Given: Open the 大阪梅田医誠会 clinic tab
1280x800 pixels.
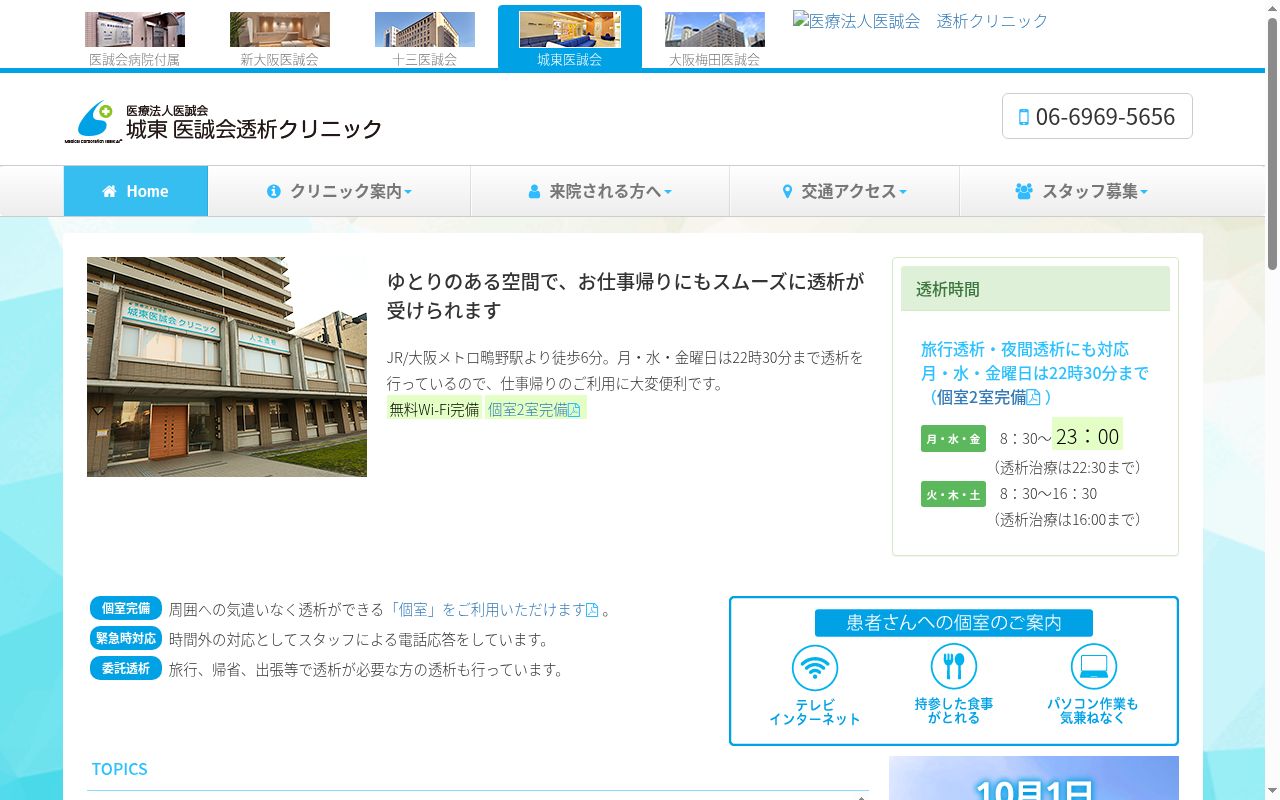Looking at the screenshot, I should (x=715, y=39).
